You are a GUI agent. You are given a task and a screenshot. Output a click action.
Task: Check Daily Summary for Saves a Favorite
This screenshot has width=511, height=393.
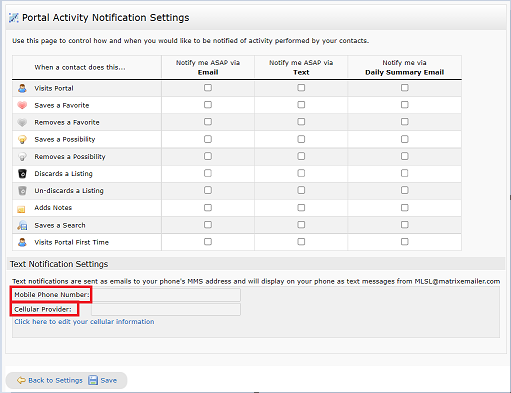coord(405,105)
